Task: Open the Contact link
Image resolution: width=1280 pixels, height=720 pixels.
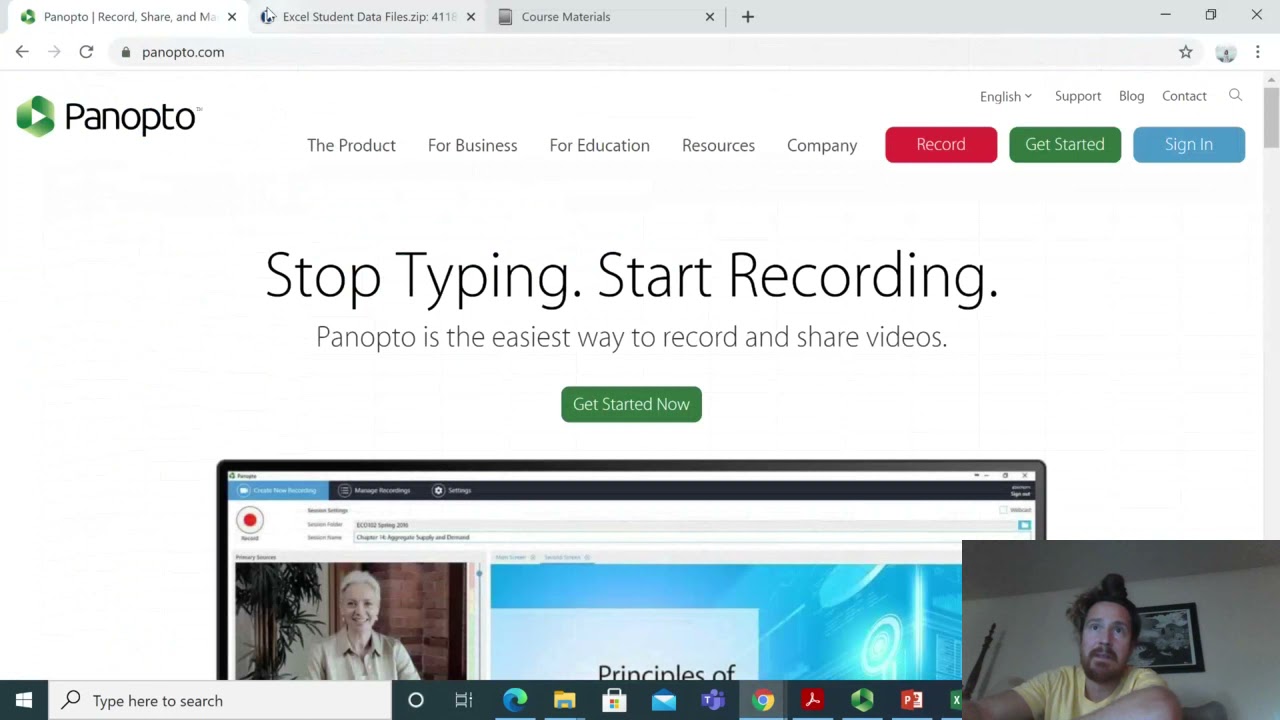Action: click(x=1184, y=96)
